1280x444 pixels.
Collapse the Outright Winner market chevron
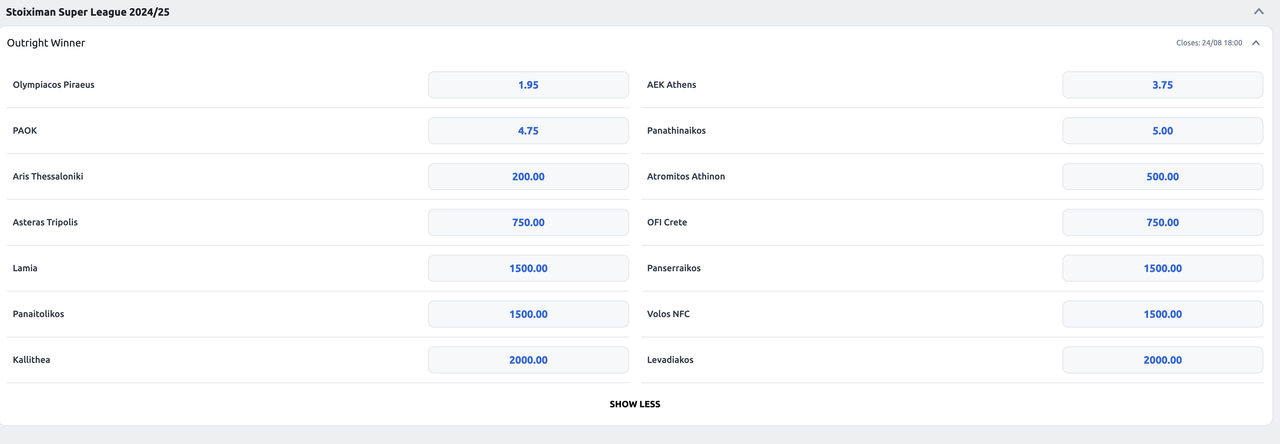point(1256,43)
